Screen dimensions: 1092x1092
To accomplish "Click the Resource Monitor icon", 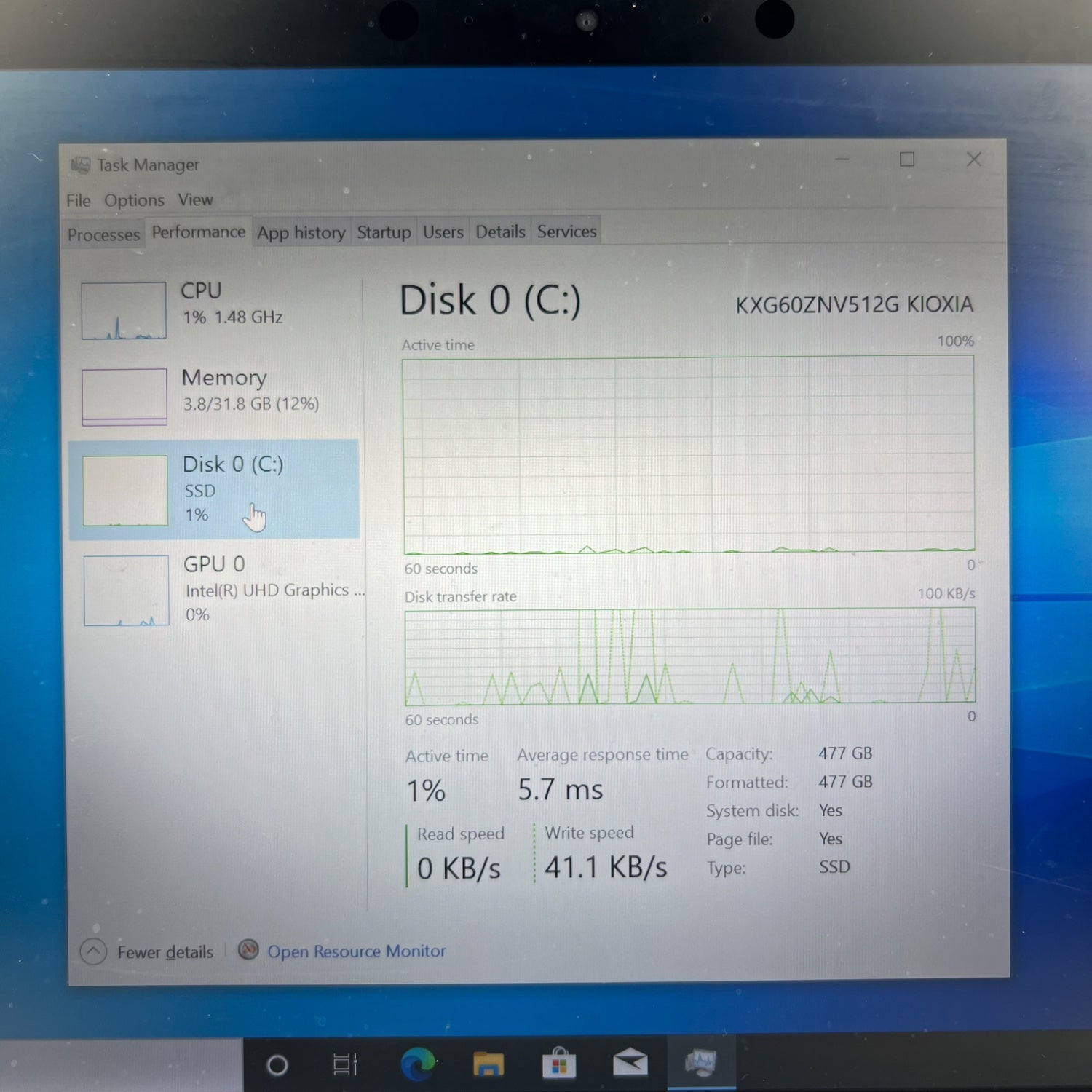I will [x=248, y=950].
